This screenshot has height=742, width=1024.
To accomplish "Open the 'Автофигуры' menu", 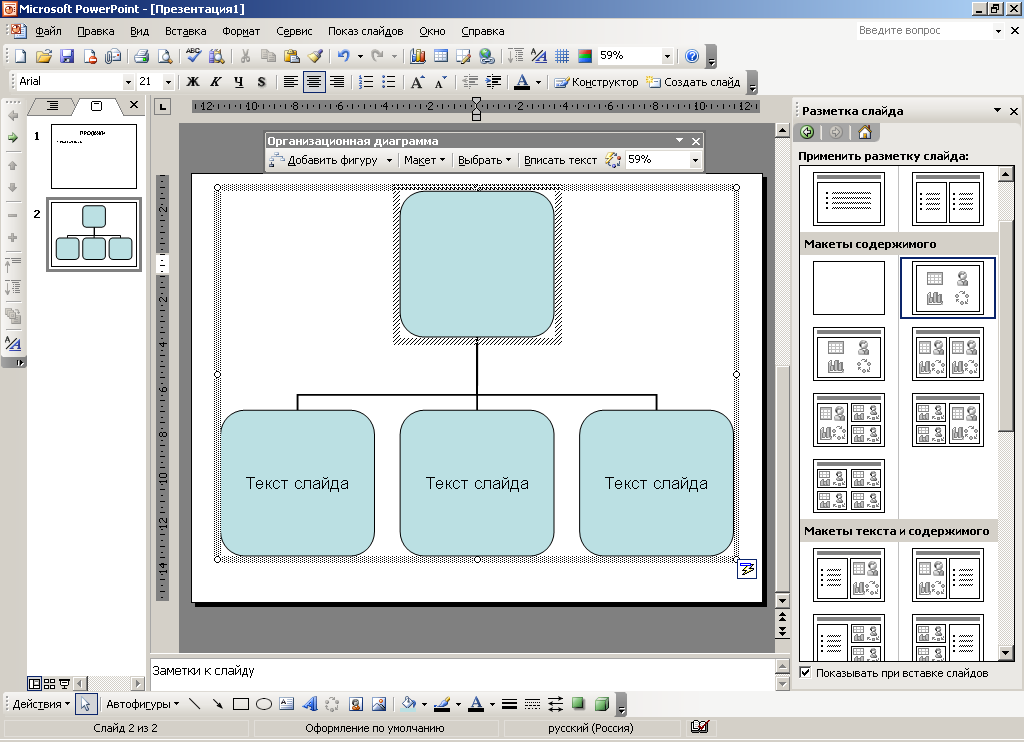I will (142, 704).
